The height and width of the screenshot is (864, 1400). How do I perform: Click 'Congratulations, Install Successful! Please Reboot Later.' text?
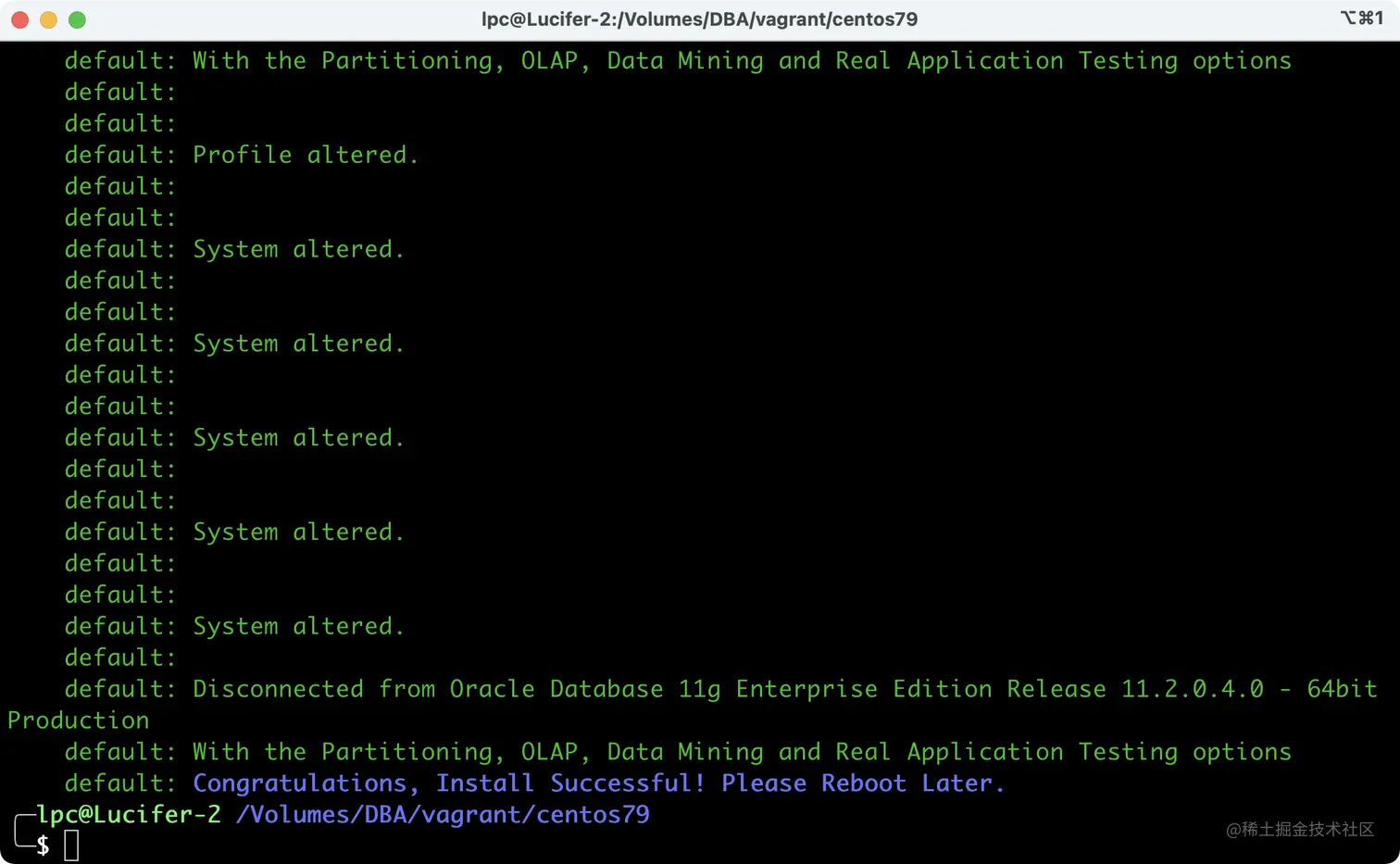click(598, 783)
